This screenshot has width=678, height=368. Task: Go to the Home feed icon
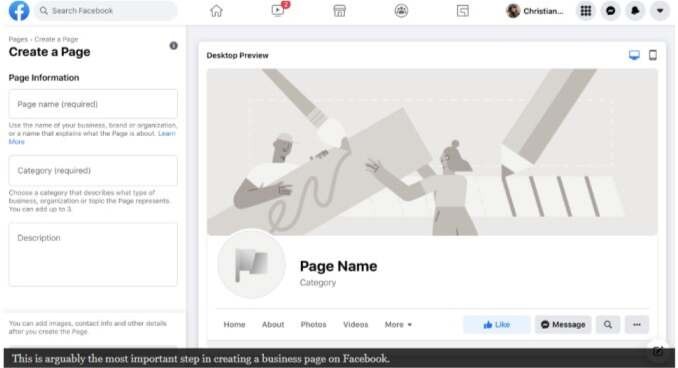pos(216,11)
